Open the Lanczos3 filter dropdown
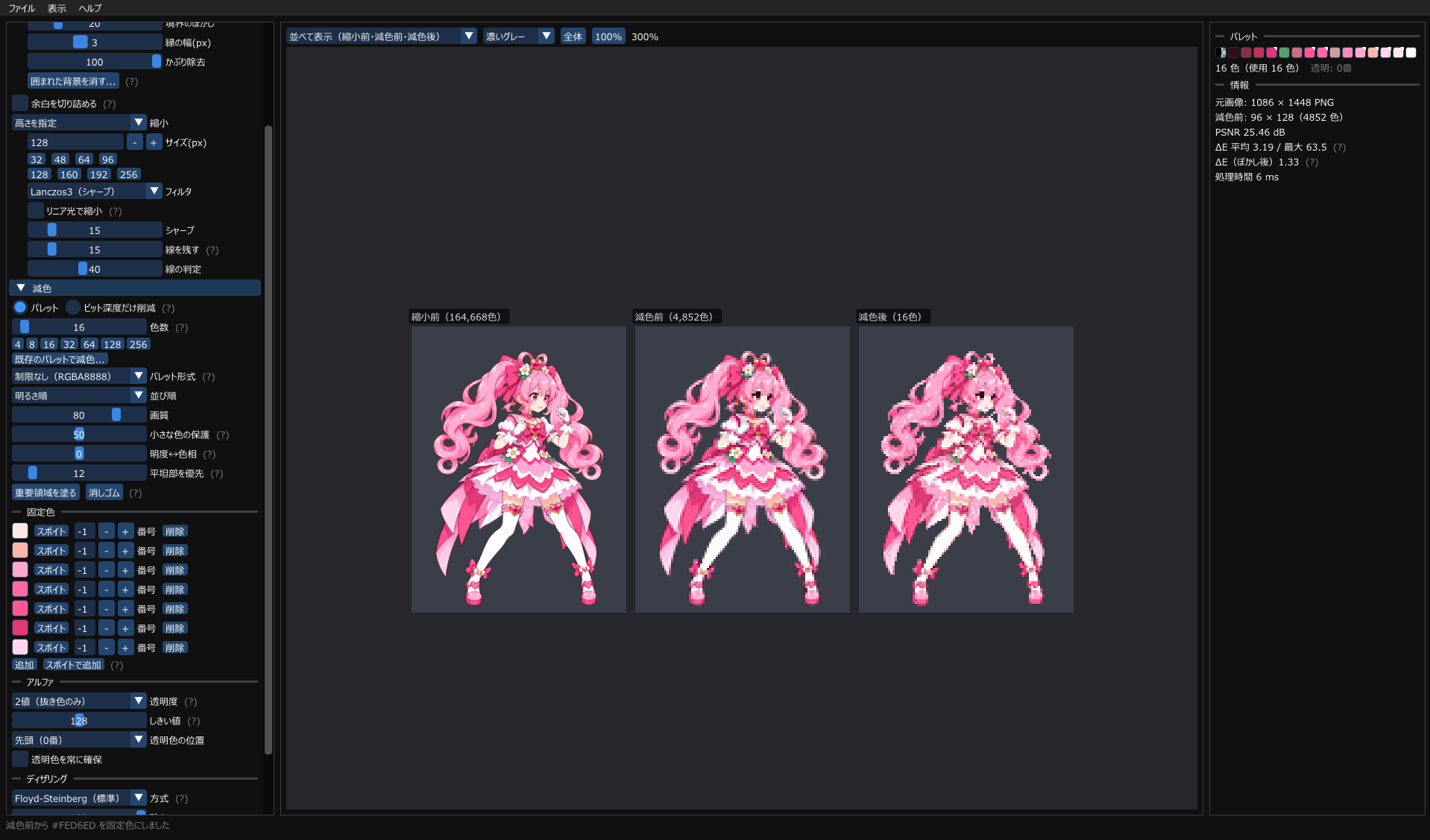 [x=95, y=192]
